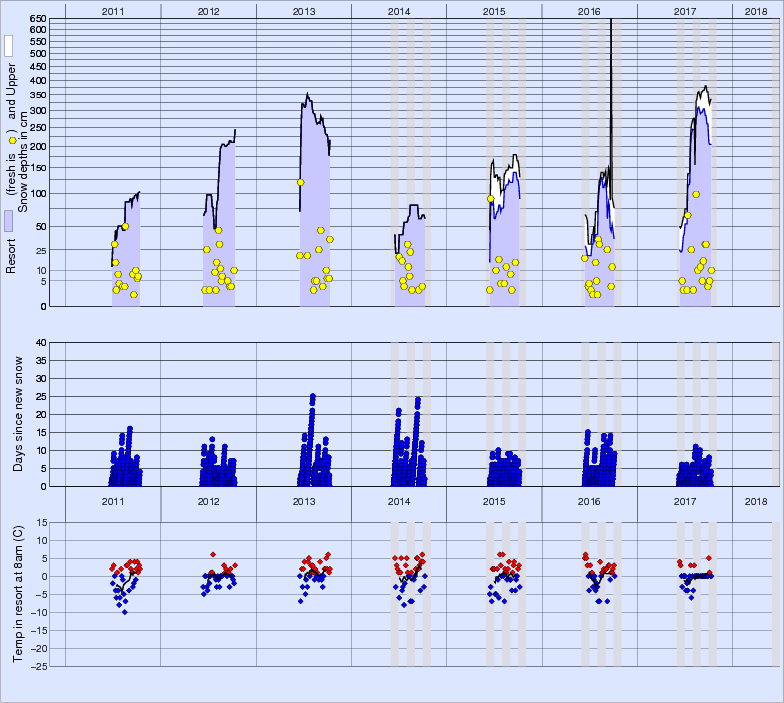Click the 2013 yellow fresh snow dot near 120 cm
784x703 pixels.
pos(300,182)
